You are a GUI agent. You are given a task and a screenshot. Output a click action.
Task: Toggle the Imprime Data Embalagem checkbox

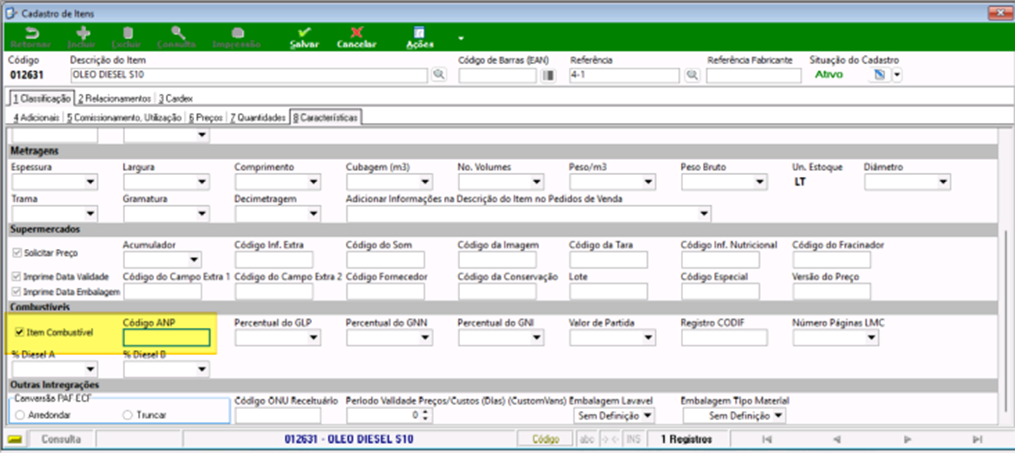pos(17,292)
